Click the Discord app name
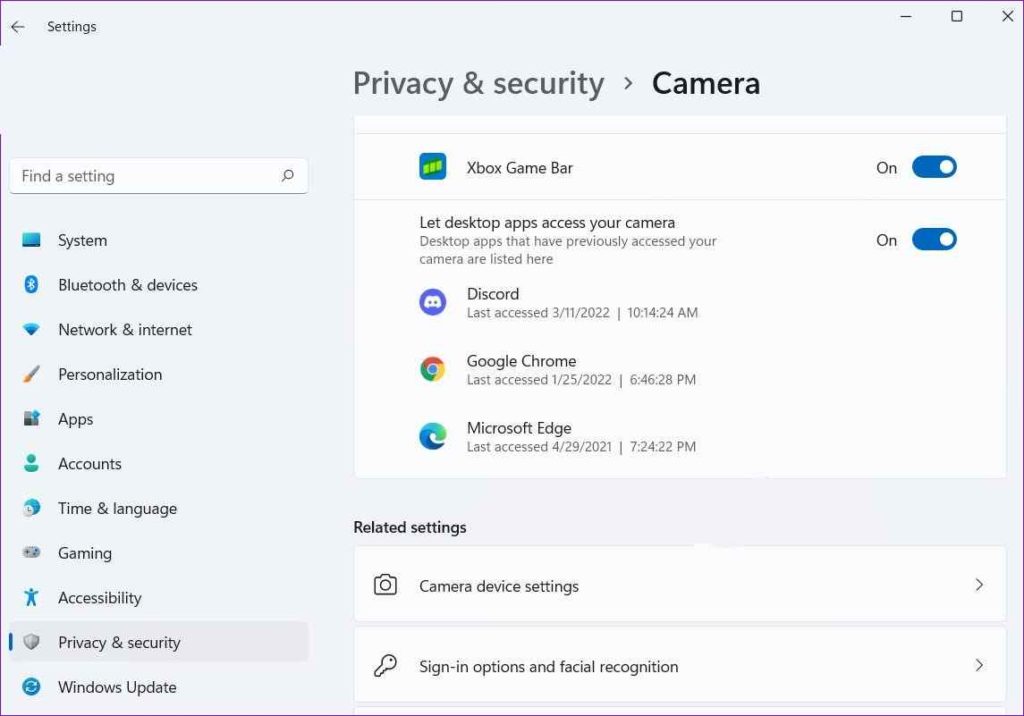 pos(492,294)
